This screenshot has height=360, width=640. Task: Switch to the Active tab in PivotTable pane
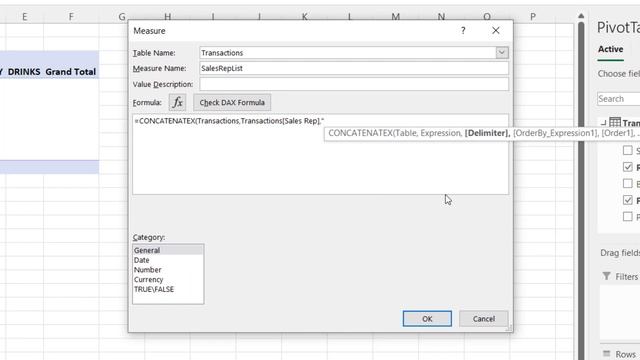610,49
